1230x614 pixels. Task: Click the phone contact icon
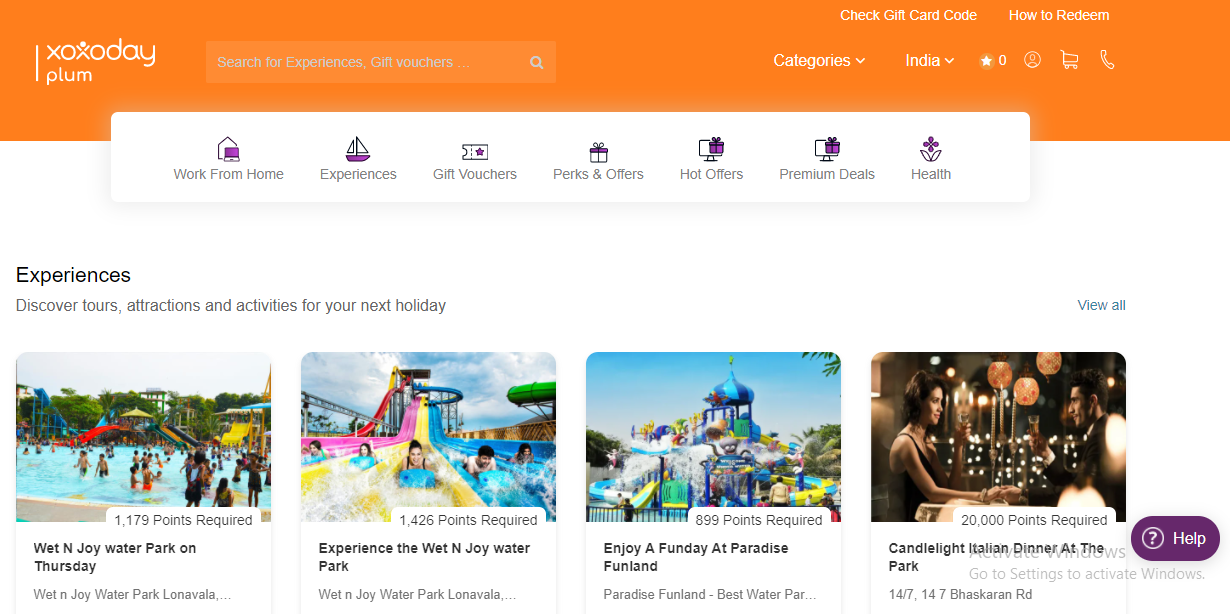point(1107,60)
